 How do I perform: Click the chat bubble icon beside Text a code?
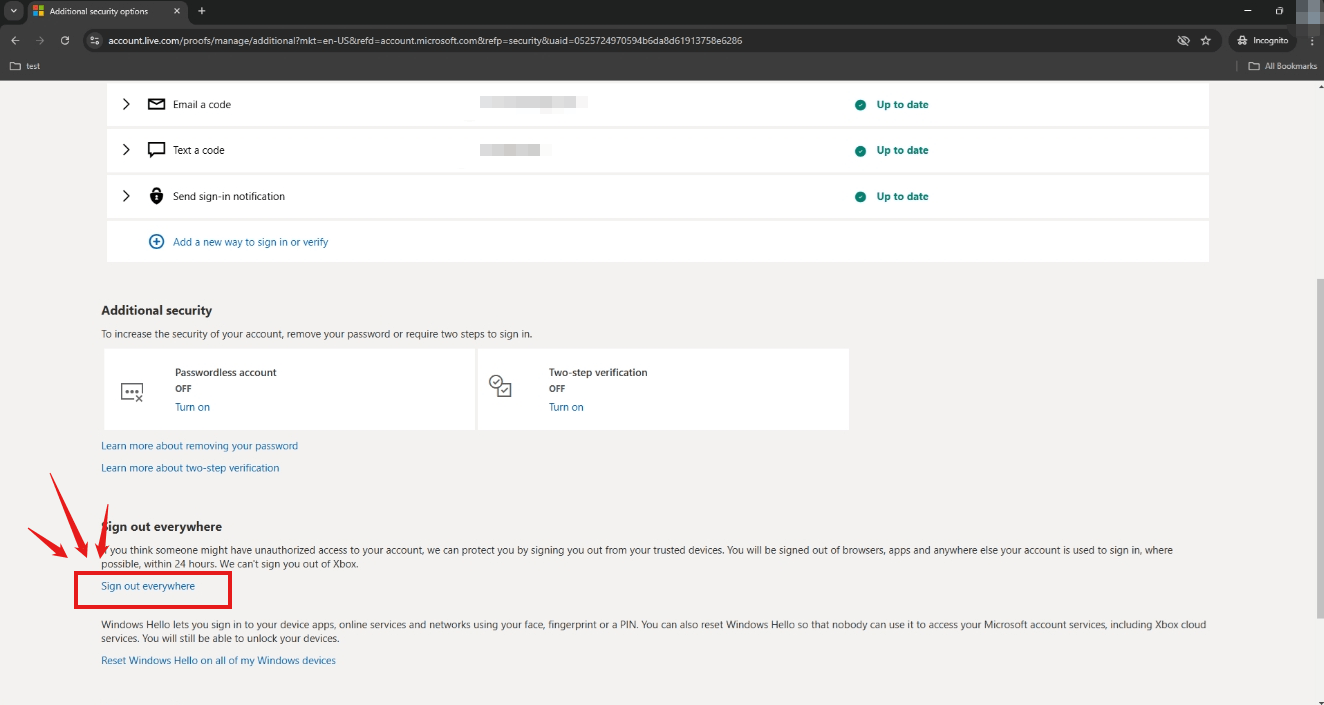point(156,150)
